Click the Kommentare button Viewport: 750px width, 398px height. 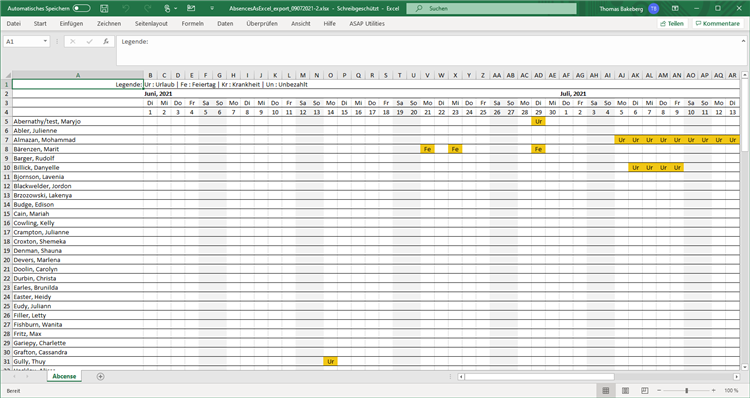pyautogui.click(x=717, y=23)
